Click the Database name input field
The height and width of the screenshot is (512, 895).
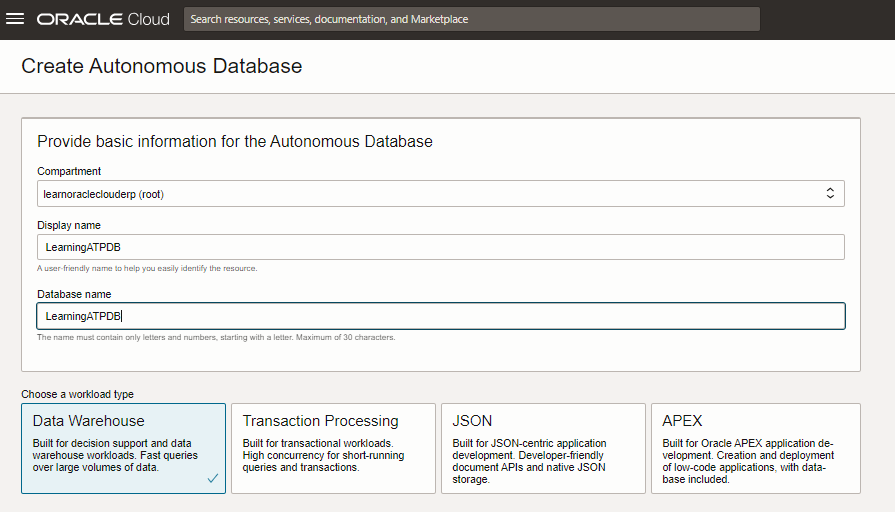pos(441,316)
